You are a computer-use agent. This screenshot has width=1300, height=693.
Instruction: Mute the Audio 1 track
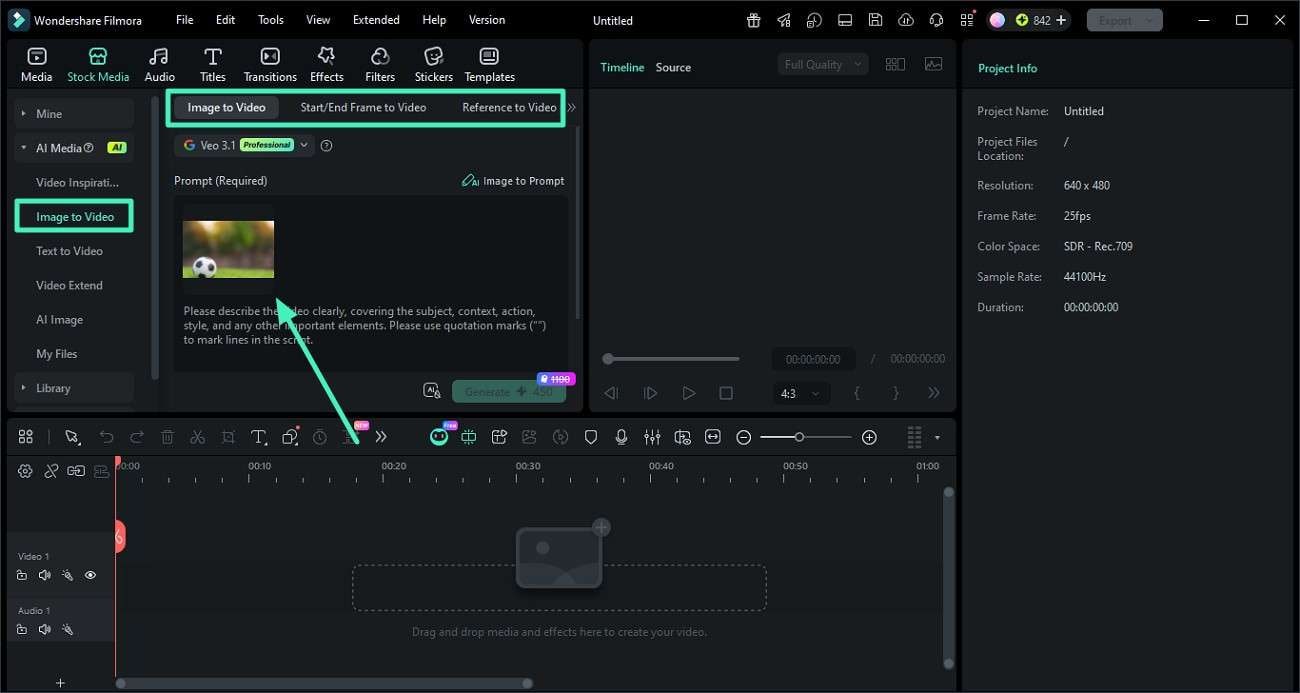point(44,629)
